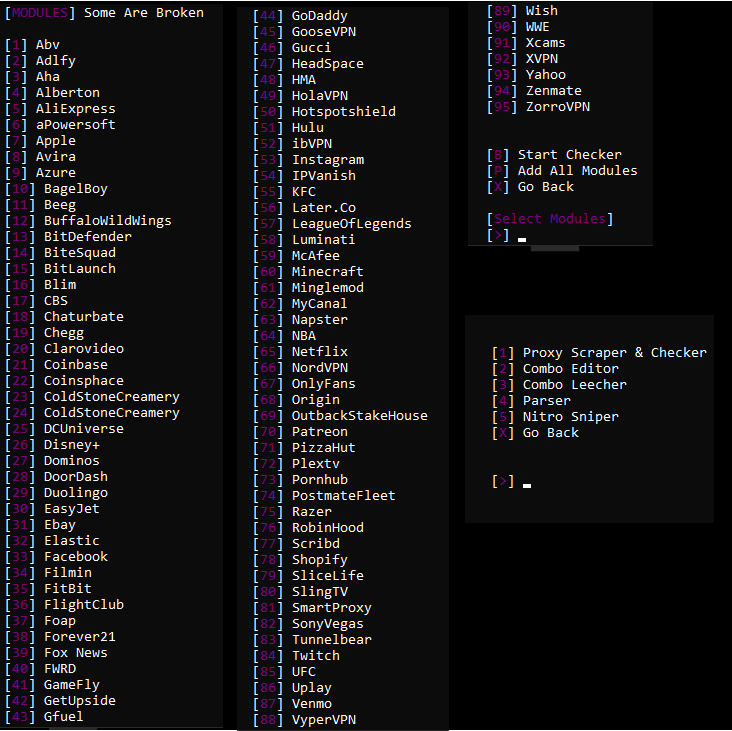
Task: Click the MODULES header label
Action: point(40,13)
